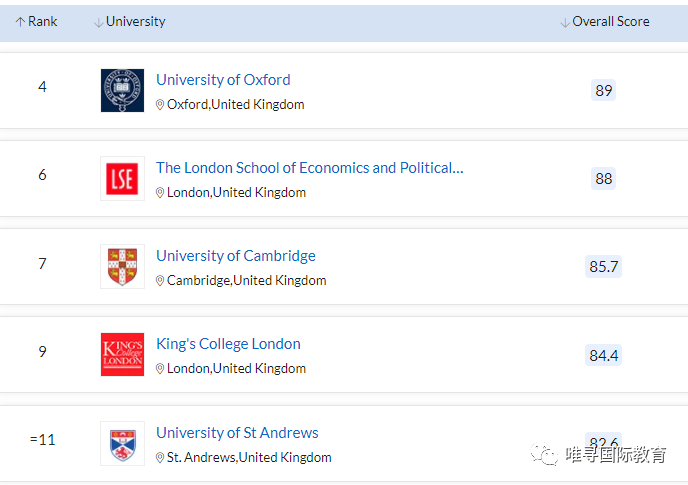Open the University of Oxford link

[x=223, y=80]
